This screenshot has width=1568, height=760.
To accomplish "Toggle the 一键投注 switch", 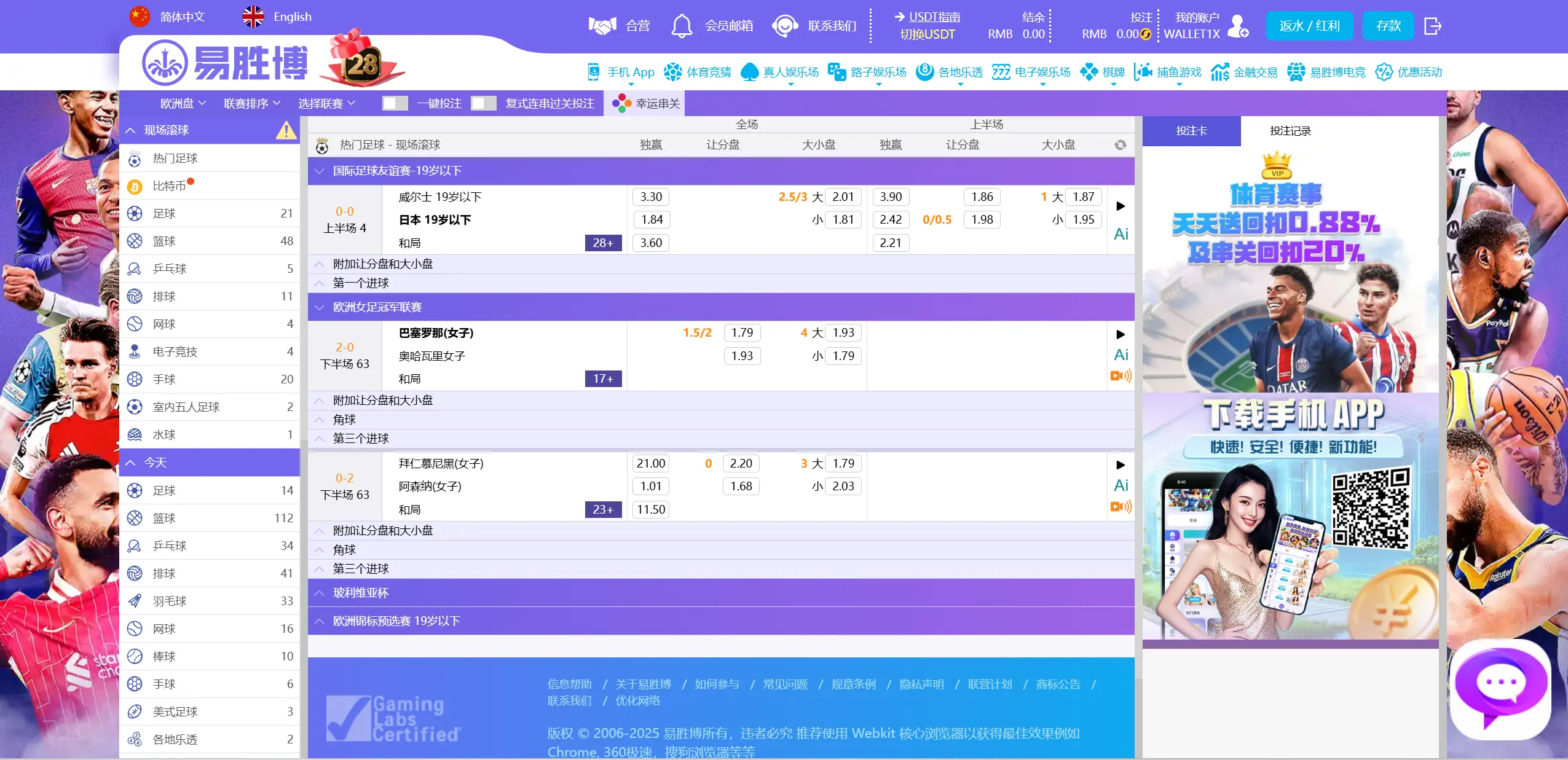I will [395, 103].
